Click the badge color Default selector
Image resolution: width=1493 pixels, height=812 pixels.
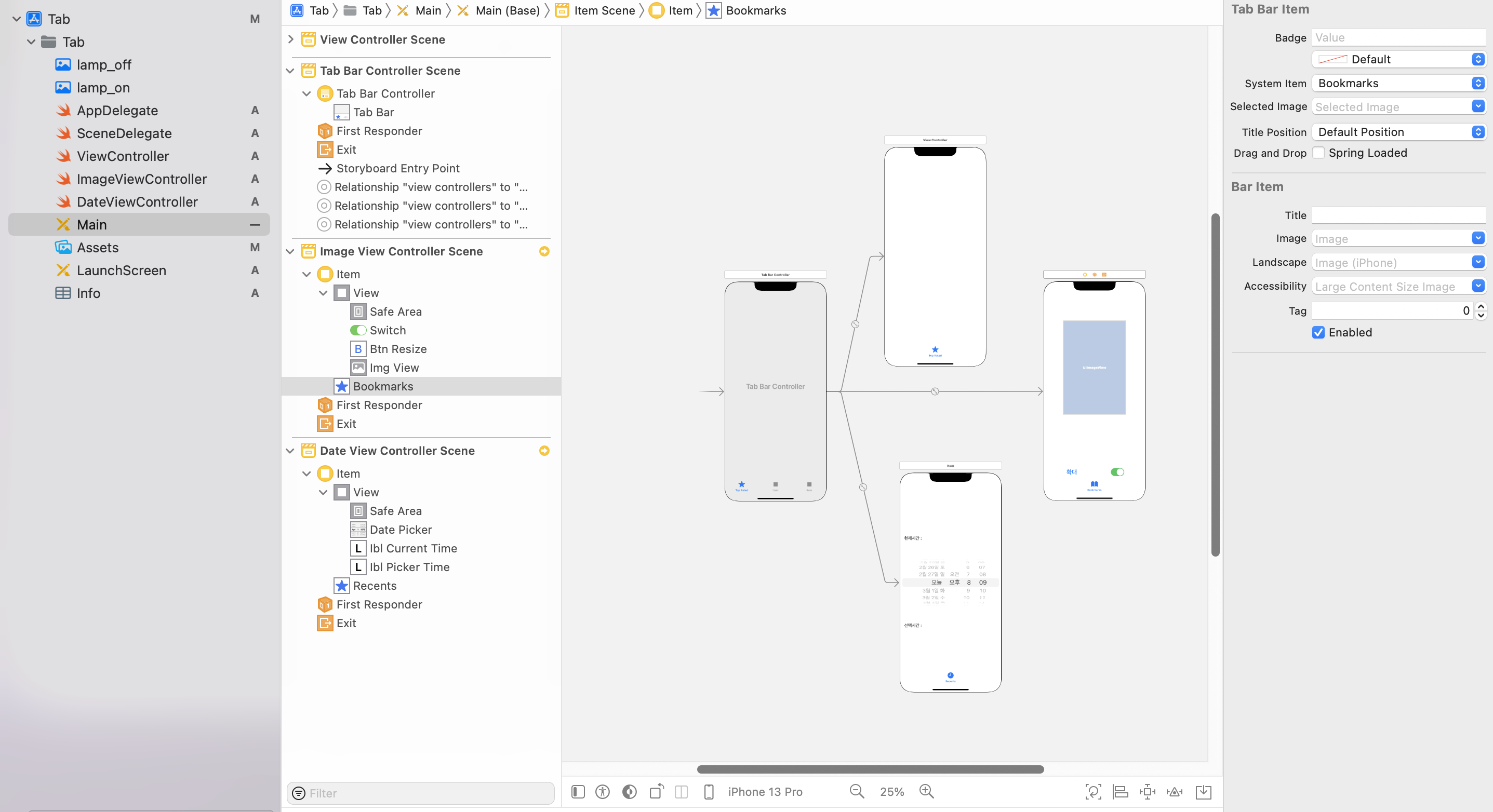click(1397, 60)
